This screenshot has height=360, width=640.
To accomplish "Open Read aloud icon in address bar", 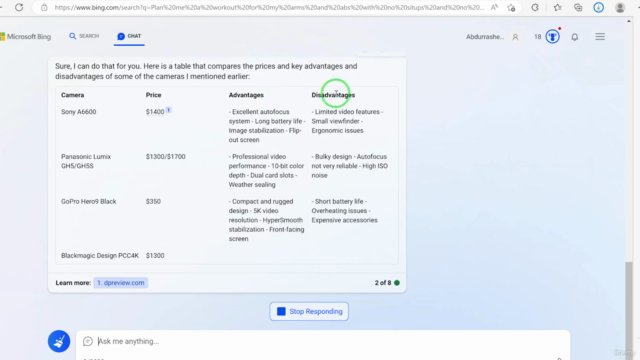I will tap(494, 7).
